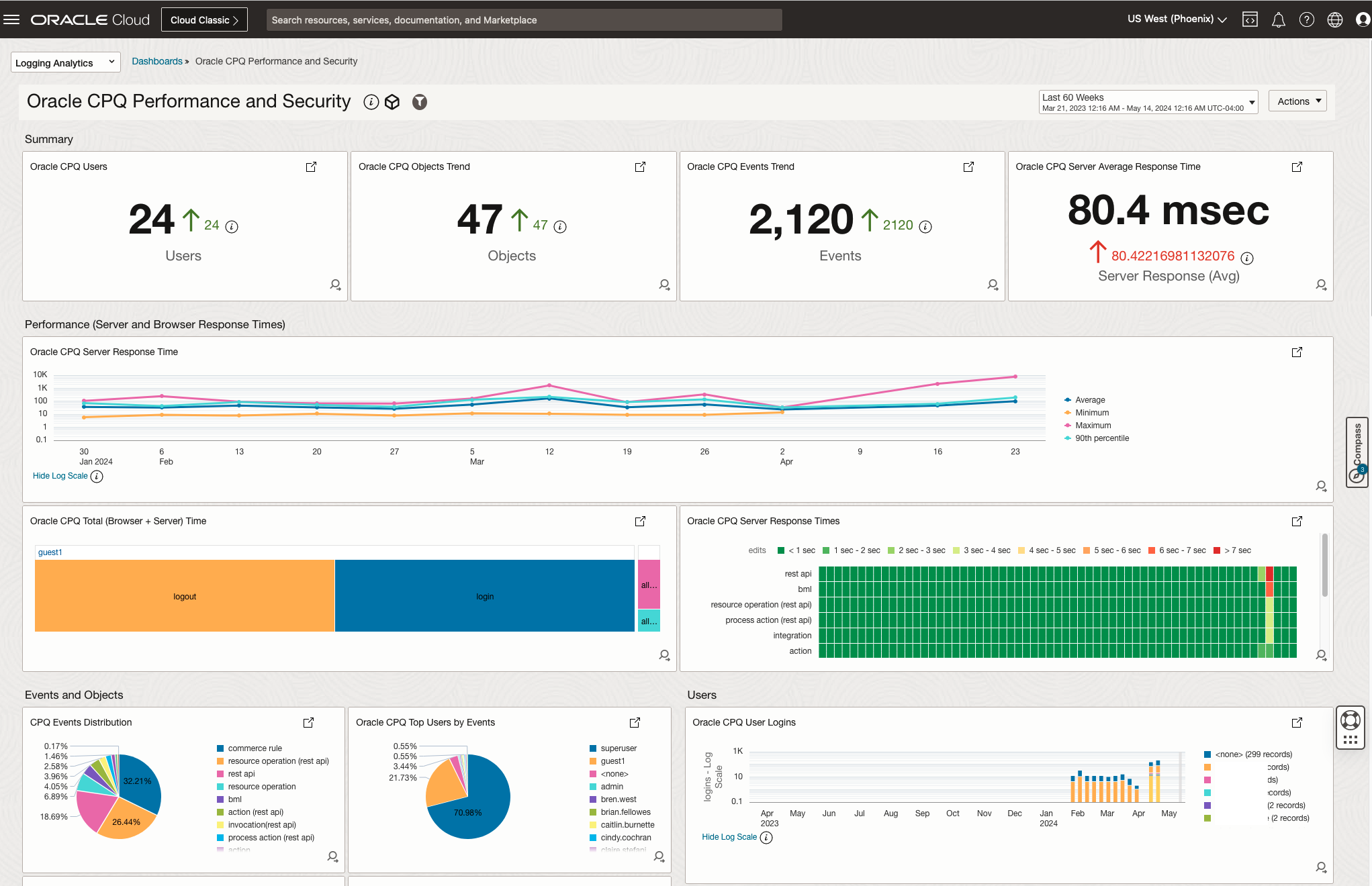
Task: Click the help question mark icon
Action: pos(1307,19)
